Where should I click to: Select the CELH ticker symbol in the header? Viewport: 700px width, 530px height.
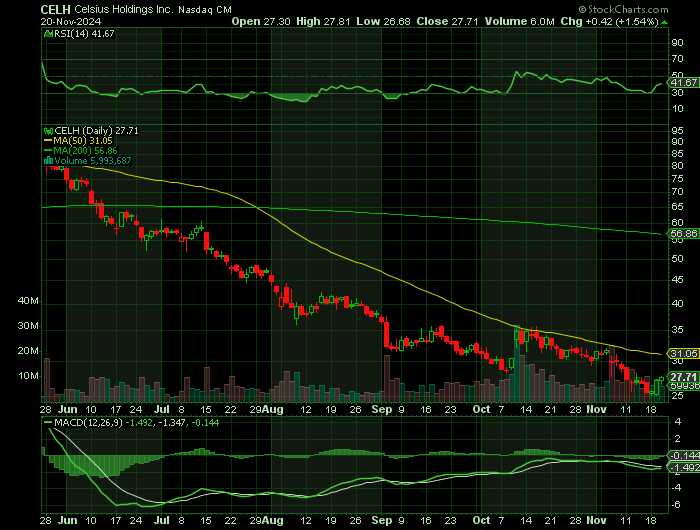pos(55,9)
